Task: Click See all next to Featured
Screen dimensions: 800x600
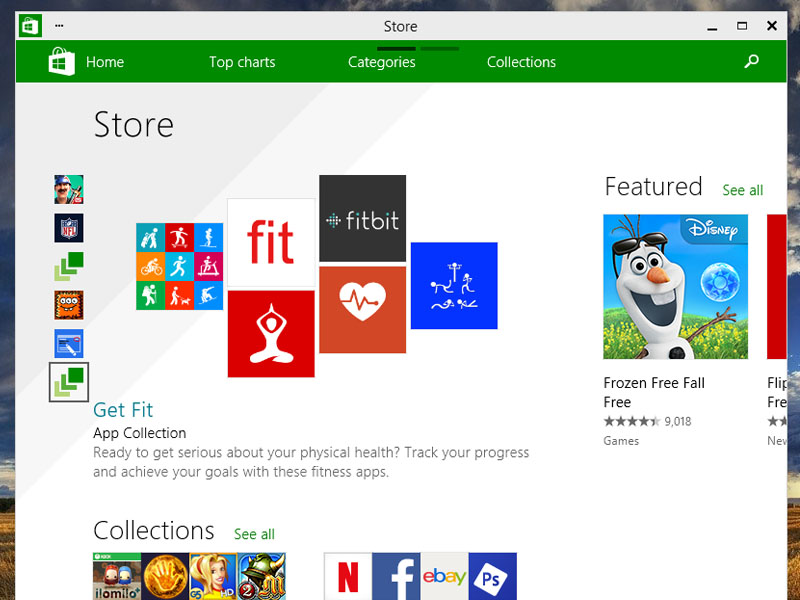Action: pyautogui.click(x=743, y=190)
